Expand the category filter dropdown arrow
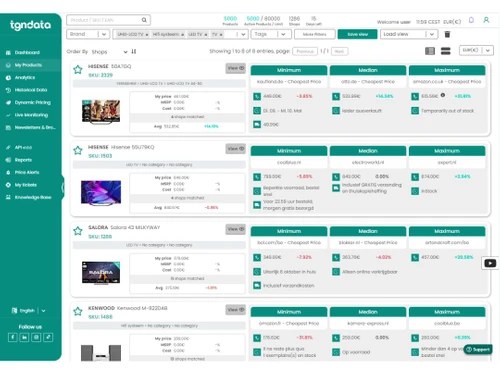The image size is (500, 375). [x=243, y=34]
